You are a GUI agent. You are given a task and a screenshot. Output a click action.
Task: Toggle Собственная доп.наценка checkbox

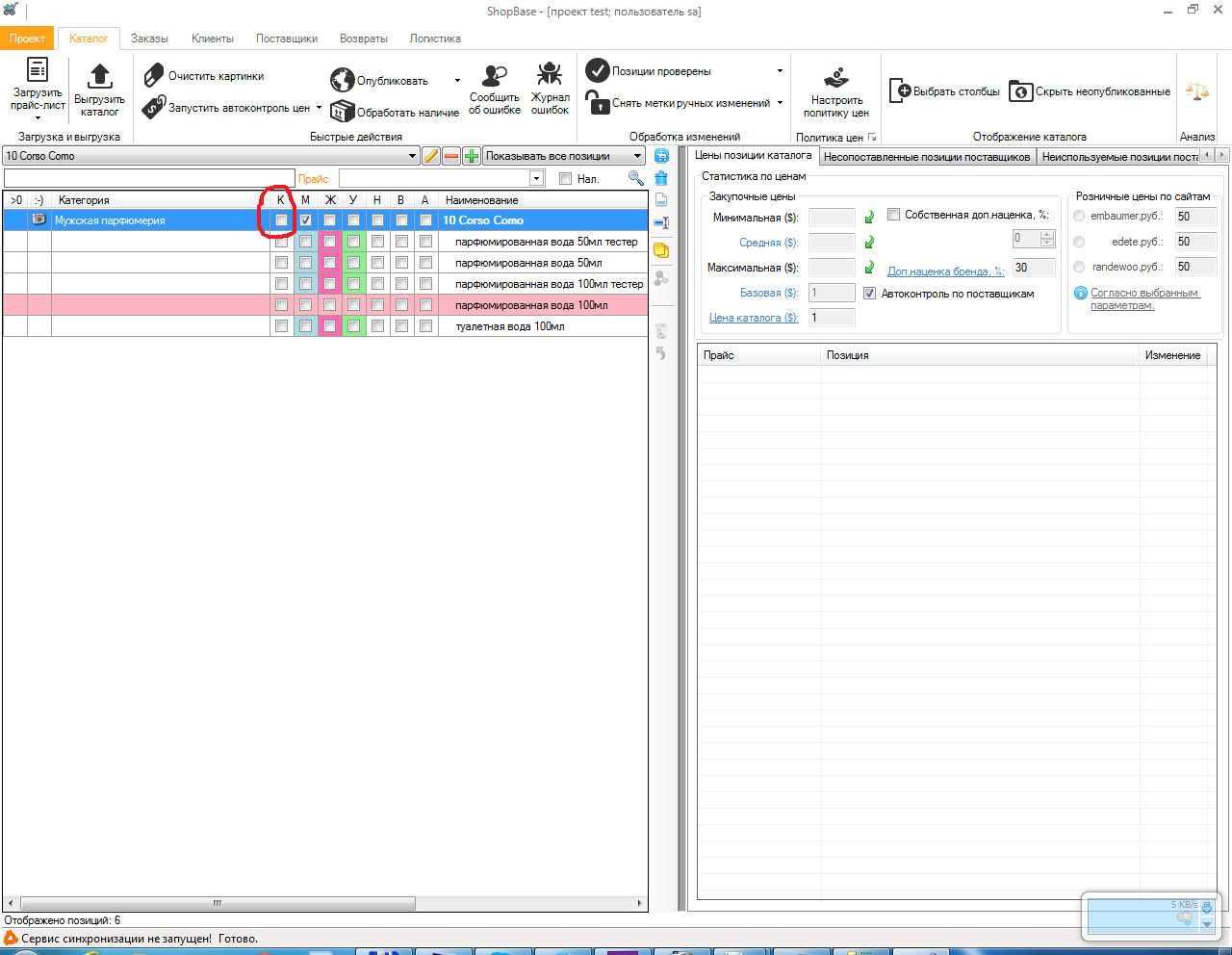pos(893,215)
